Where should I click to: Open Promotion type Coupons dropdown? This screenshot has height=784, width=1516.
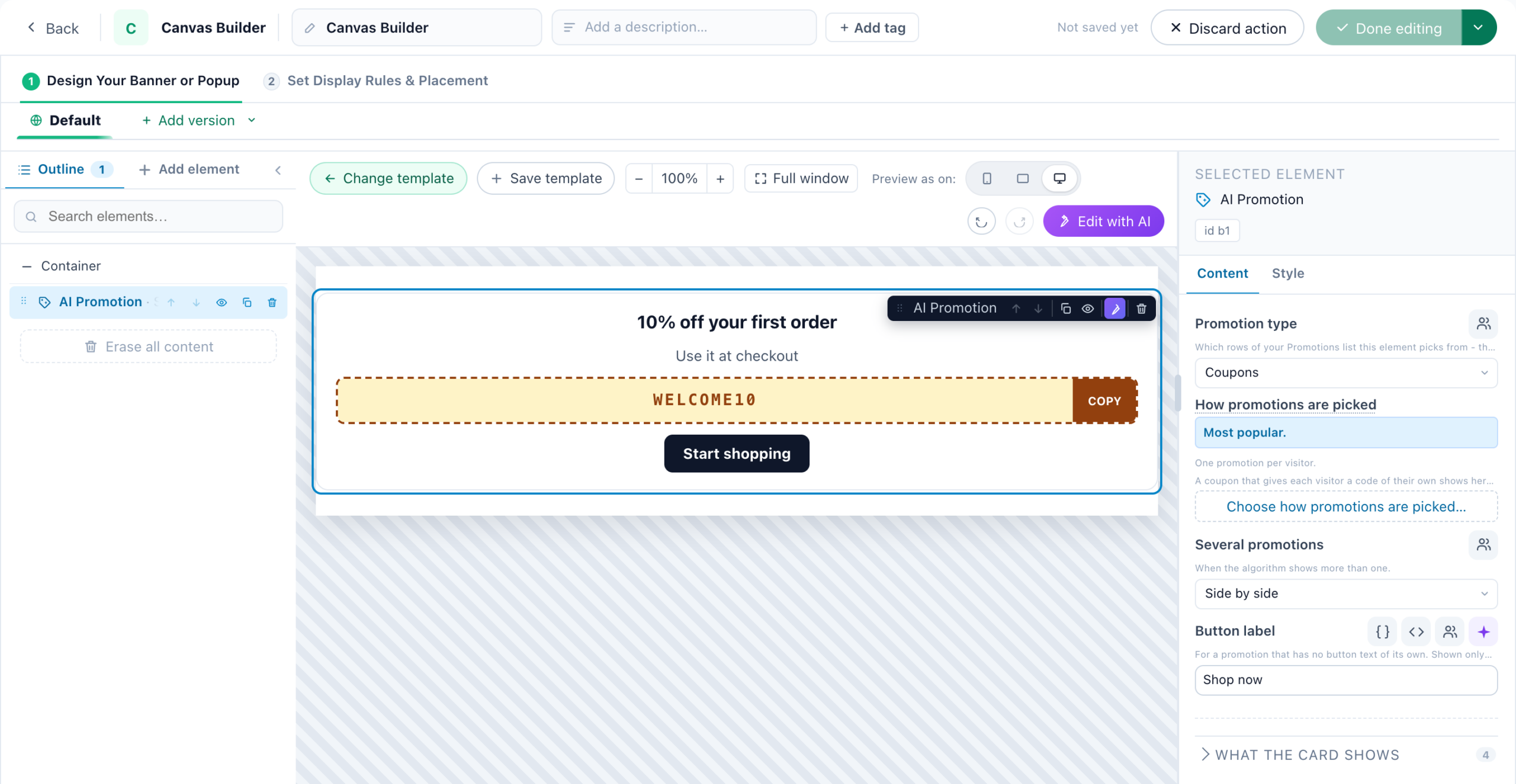(x=1346, y=372)
